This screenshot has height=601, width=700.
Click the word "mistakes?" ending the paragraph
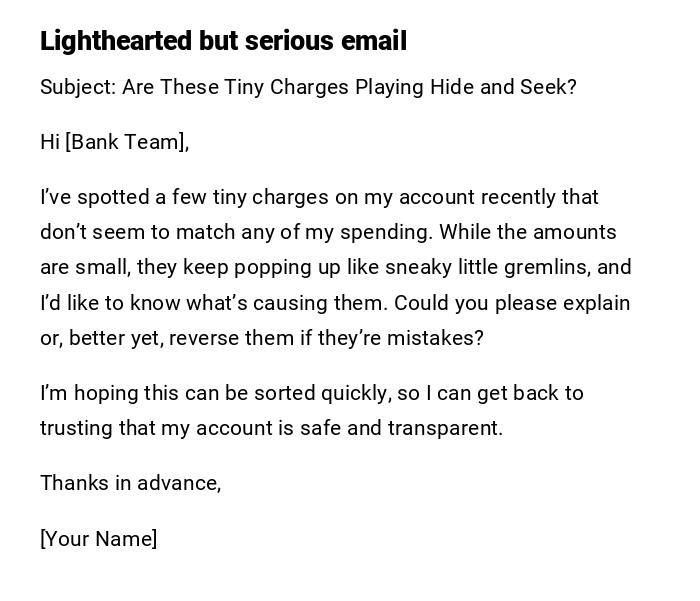click(437, 338)
